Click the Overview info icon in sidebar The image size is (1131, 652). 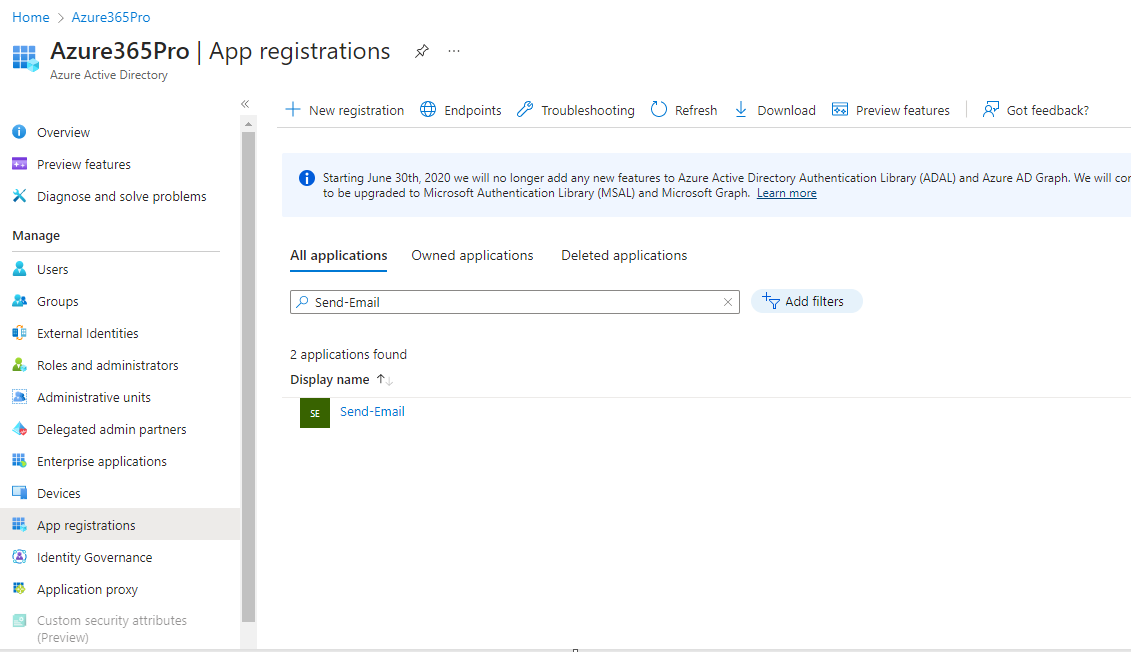[x=19, y=132]
